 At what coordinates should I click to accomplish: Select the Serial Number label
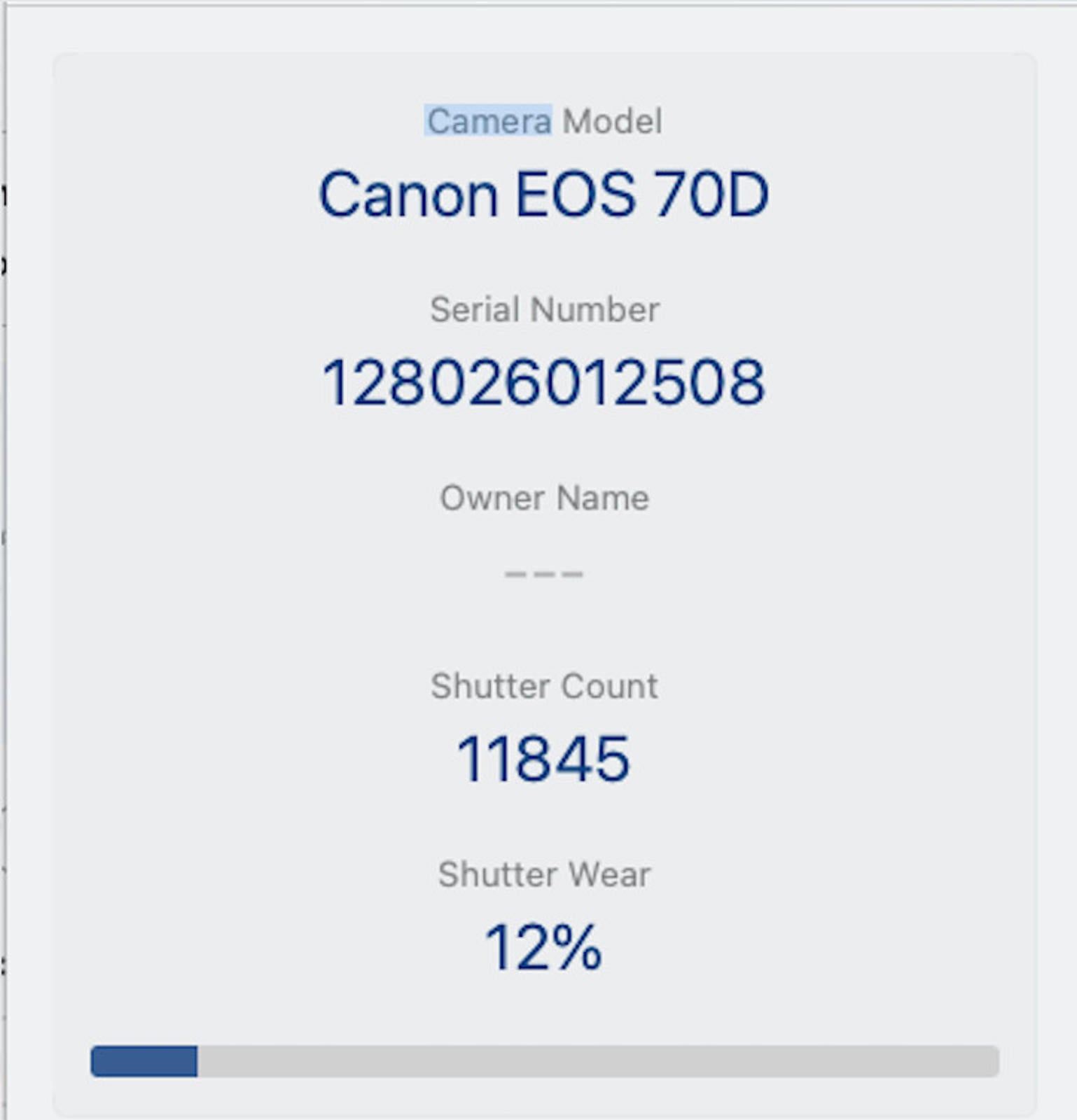coord(544,309)
